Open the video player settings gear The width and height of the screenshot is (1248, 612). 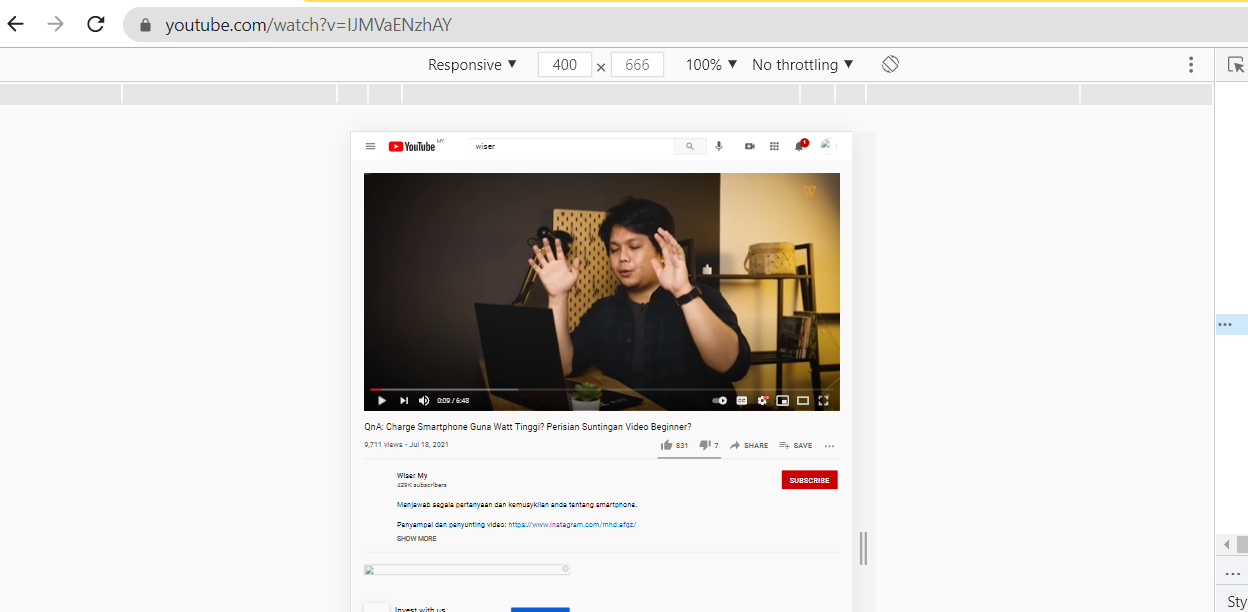coord(762,400)
